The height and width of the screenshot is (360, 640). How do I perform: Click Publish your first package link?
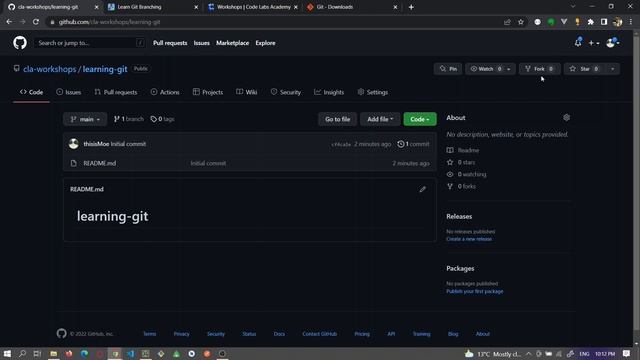(x=475, y=291)
